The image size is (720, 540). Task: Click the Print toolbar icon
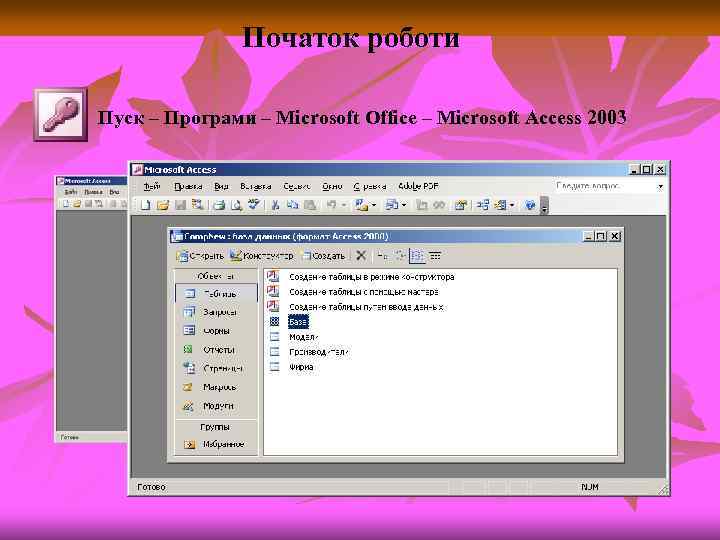click(219, 205)
